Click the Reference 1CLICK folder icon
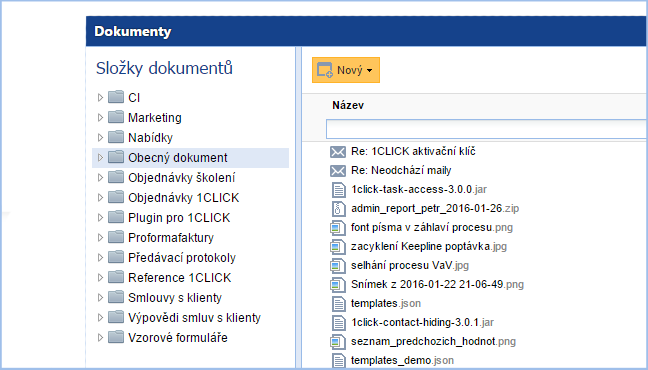 (116, 277)
